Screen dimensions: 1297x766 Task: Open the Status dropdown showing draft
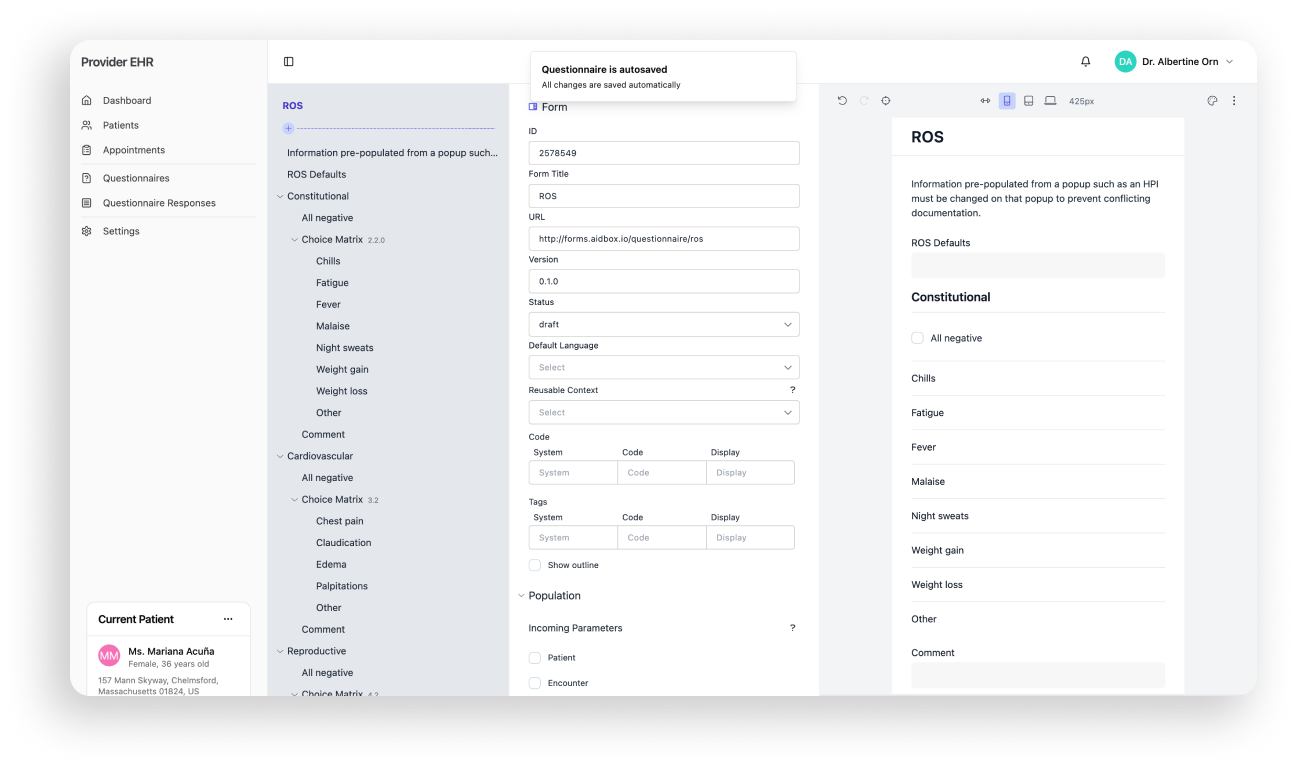(663, 325)
